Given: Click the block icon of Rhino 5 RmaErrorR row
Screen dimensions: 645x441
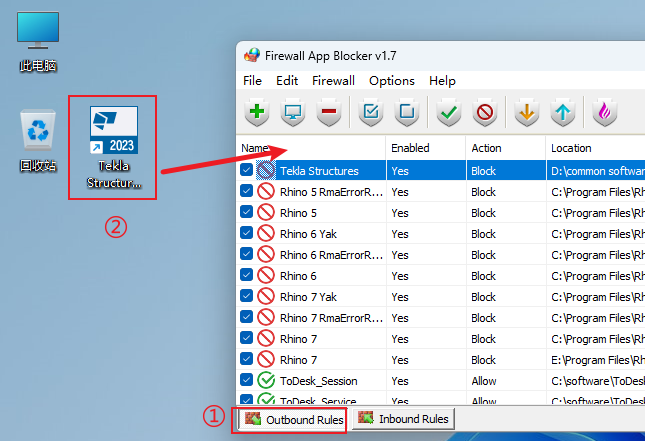Looking at the screenshot, I should tap(266, 191).
